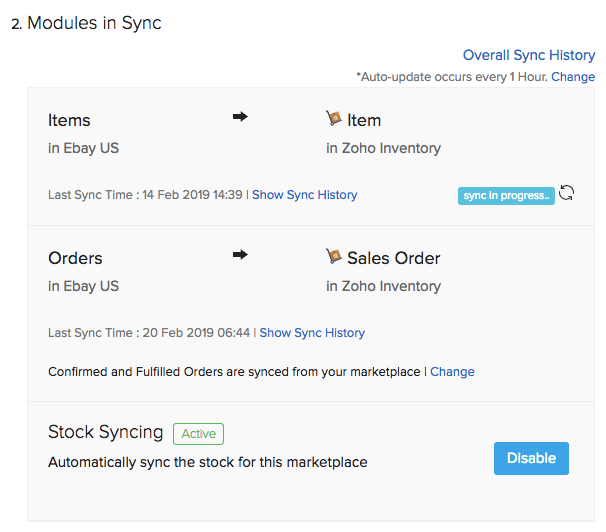Click the refresh sync icon for Items
Screen dimensions: 606x532
tap(566, 193)
